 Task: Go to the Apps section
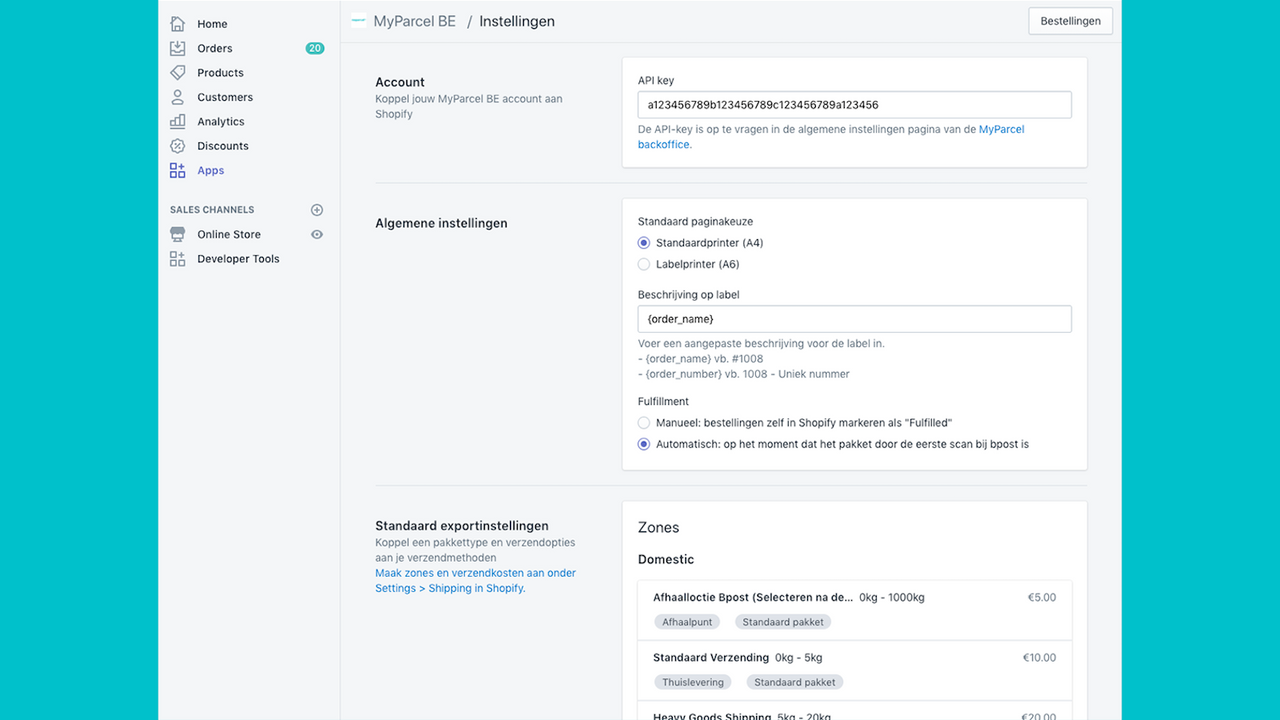(210, 170)
